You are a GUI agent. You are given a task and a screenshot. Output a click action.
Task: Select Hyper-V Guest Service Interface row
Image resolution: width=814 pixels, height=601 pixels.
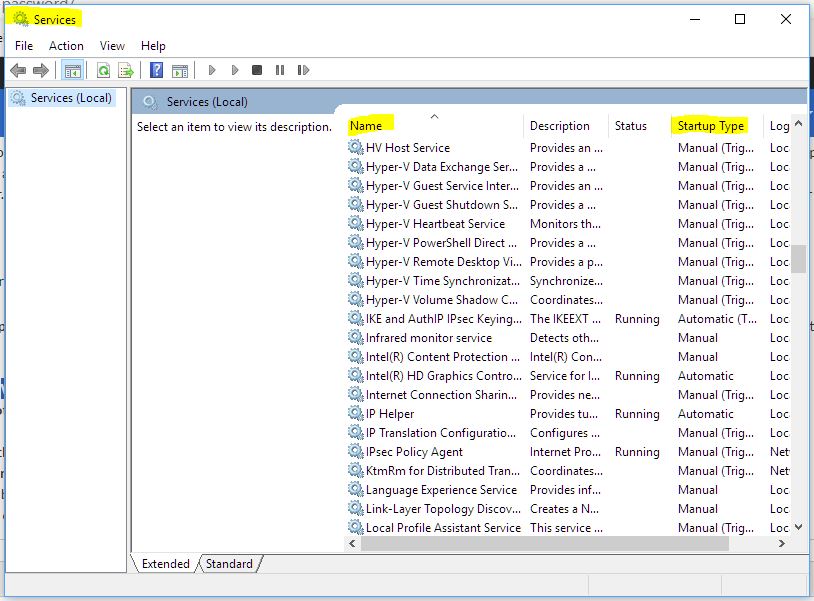568,186
